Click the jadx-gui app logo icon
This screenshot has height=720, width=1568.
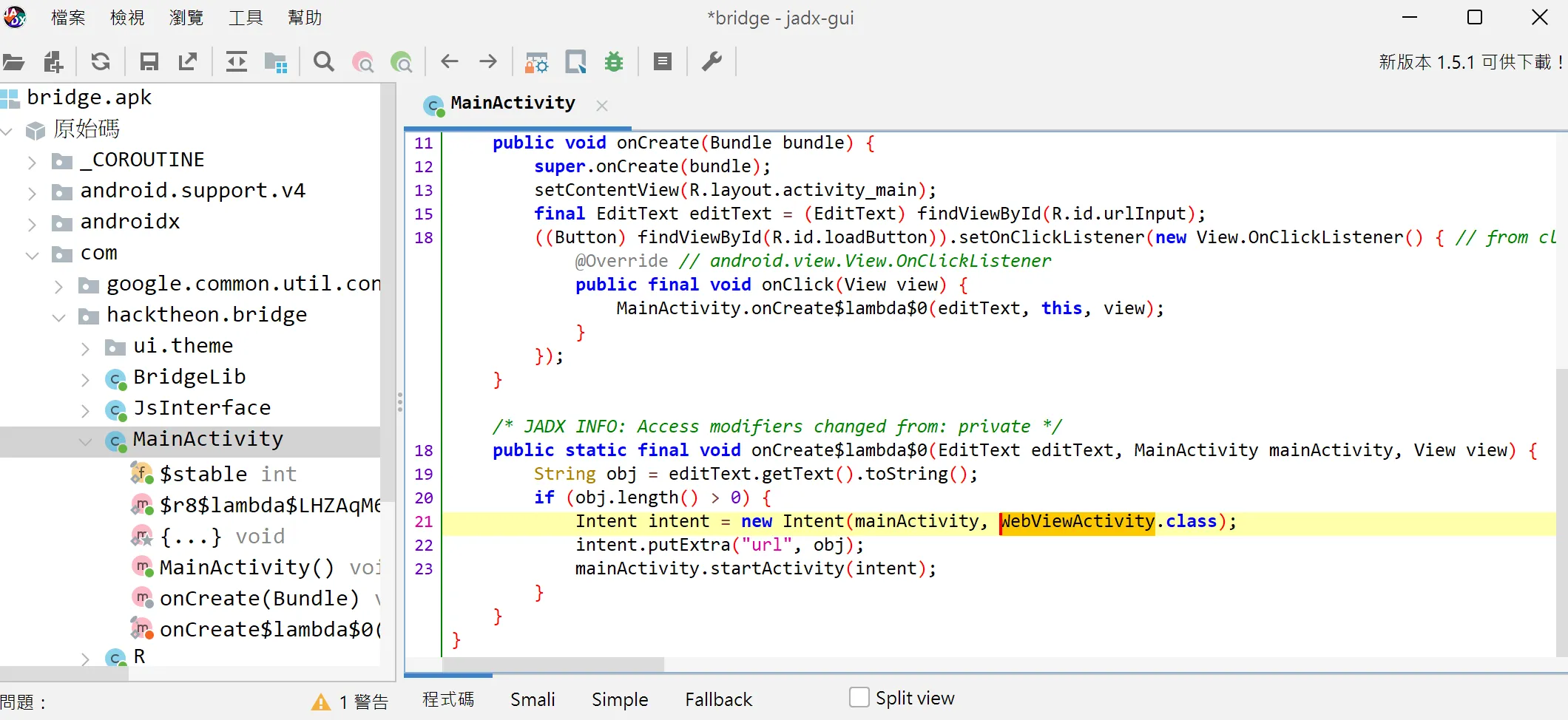pyautogui.click(x=15, y=17)
